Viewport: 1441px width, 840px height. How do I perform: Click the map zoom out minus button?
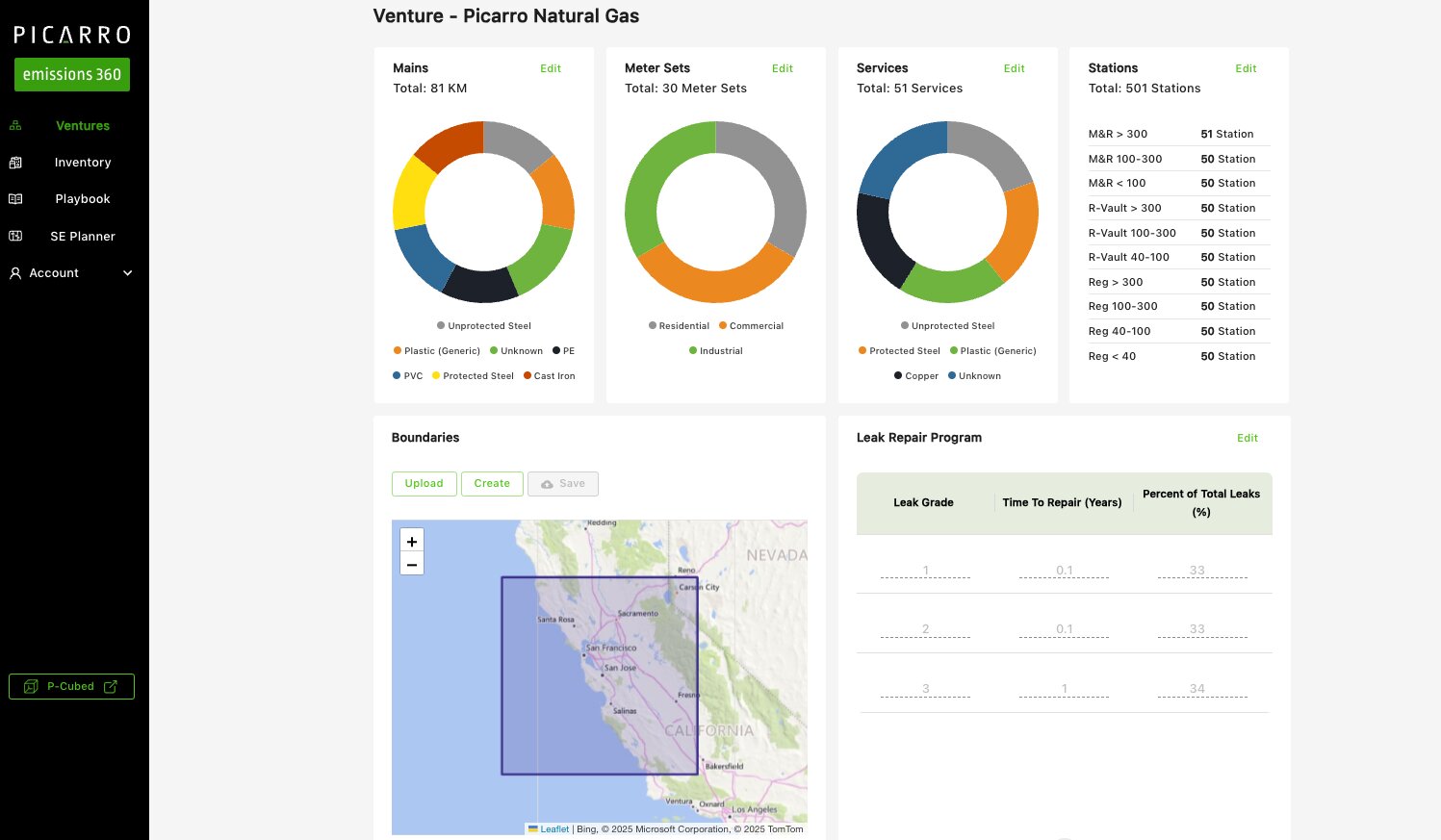[x=412, y=565]
